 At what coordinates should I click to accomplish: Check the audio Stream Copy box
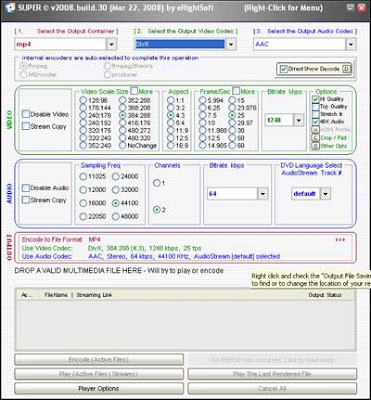pyautogui.click(x=26, y=200)
